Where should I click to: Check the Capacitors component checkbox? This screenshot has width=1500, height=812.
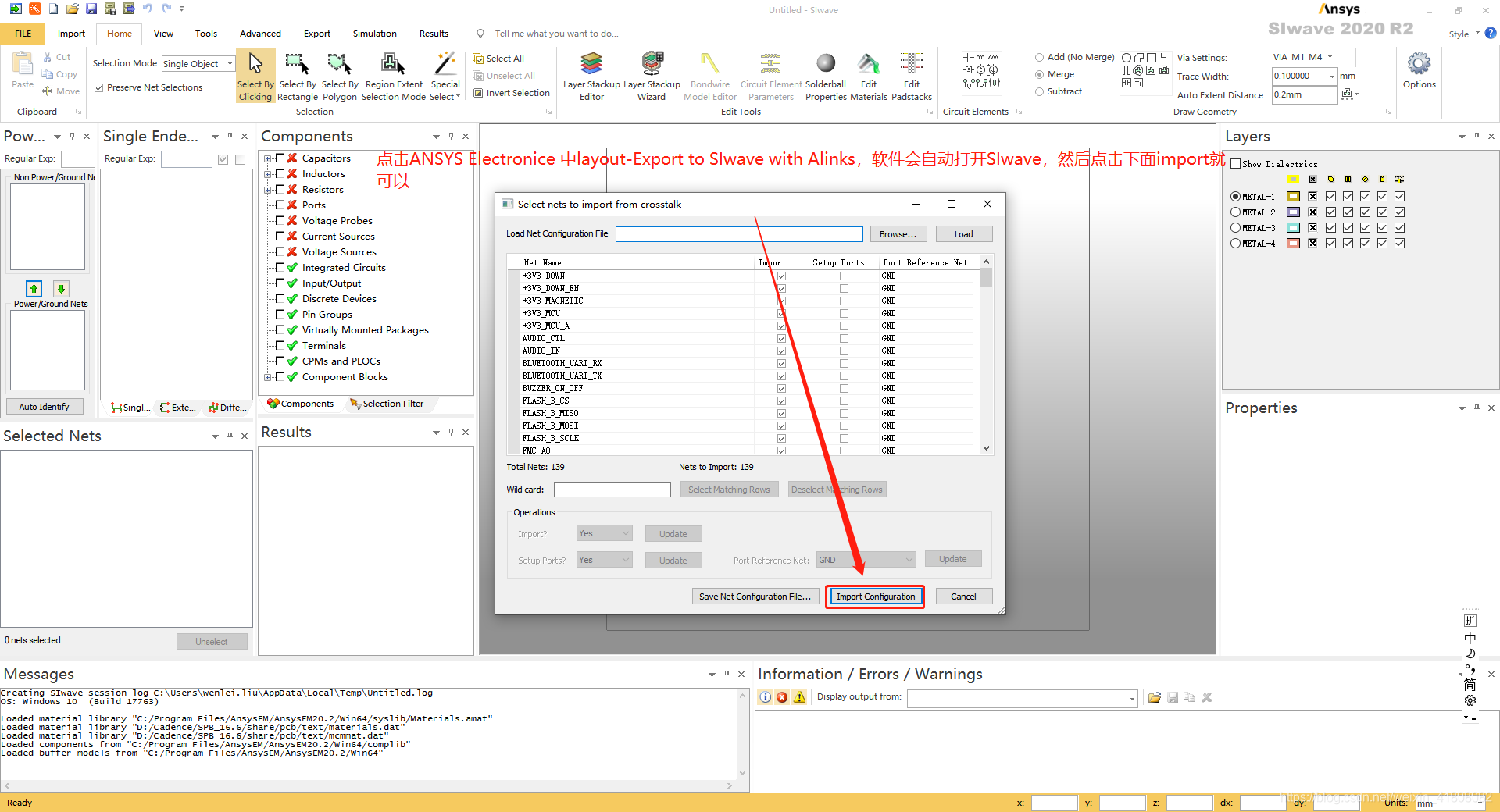coord(280,158)
